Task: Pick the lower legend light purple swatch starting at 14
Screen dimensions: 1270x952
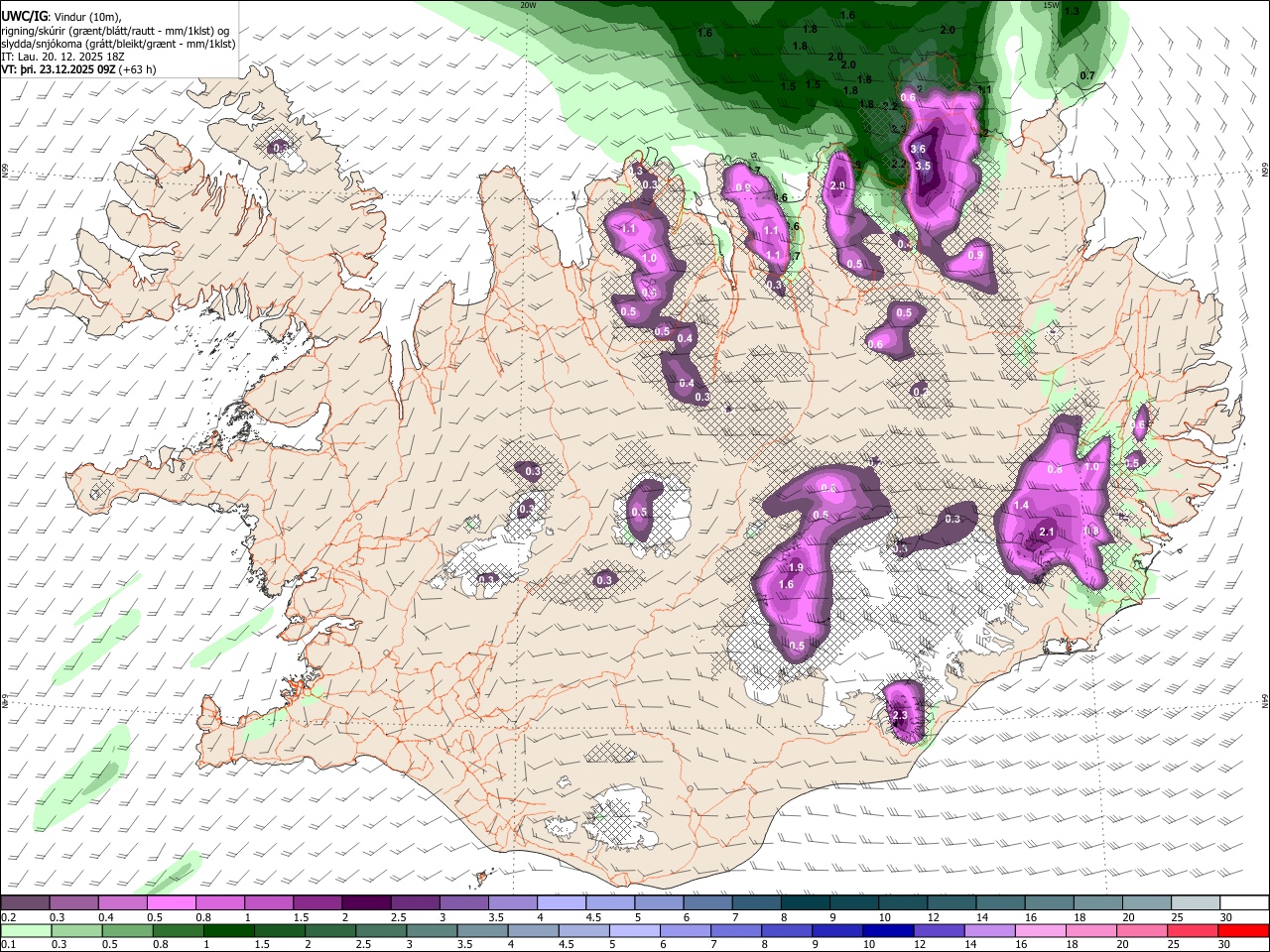Action: pyautogui.click(x=990, y=930)
